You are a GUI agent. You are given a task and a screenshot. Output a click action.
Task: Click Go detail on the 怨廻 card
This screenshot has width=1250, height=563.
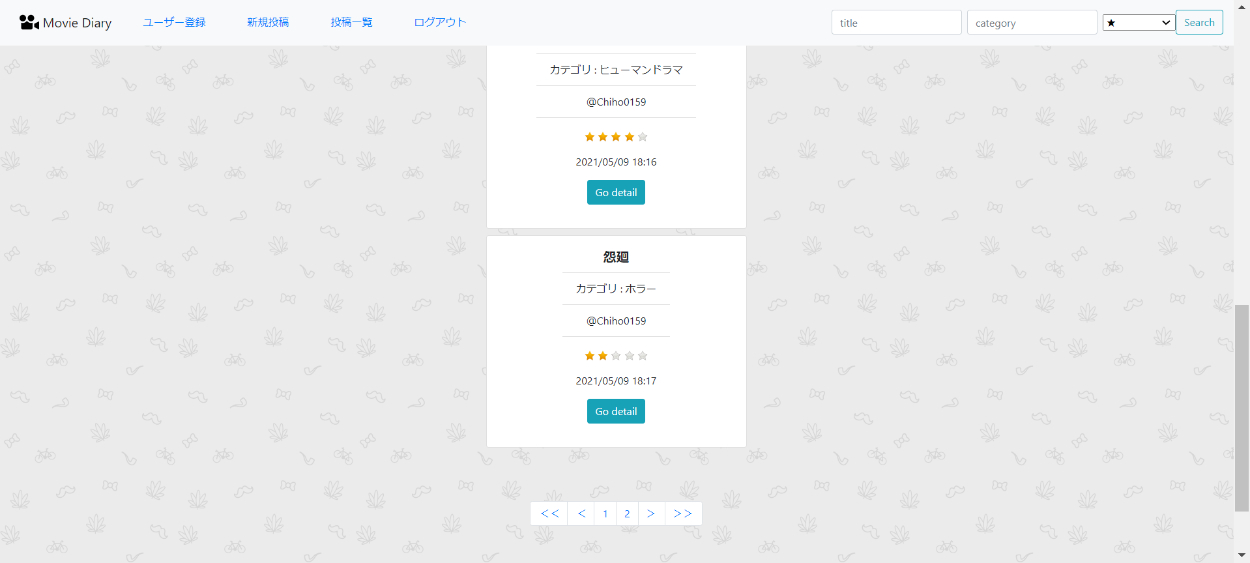point(616,411)
